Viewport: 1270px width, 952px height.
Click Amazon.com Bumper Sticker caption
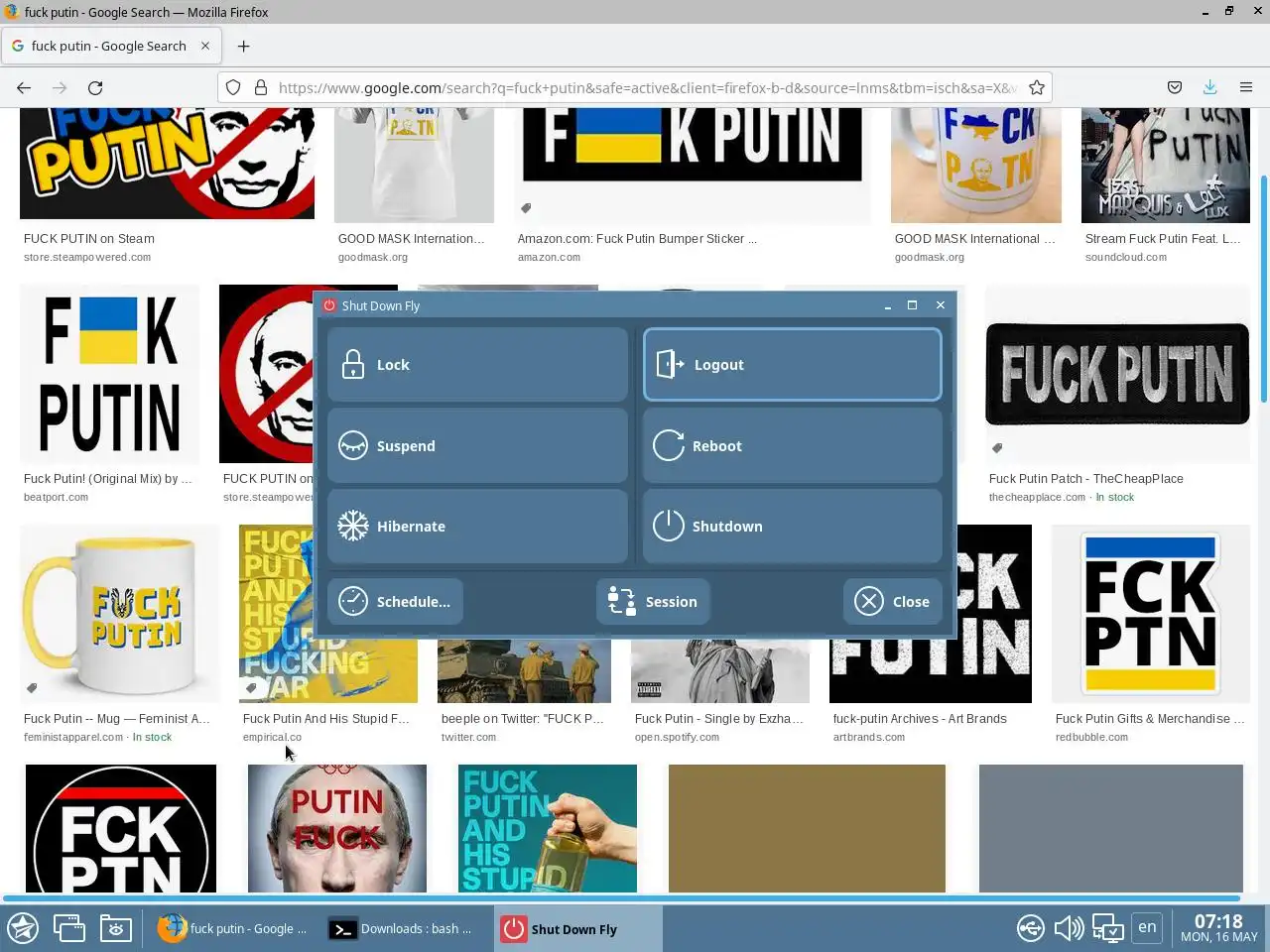(x=637, y=239)
